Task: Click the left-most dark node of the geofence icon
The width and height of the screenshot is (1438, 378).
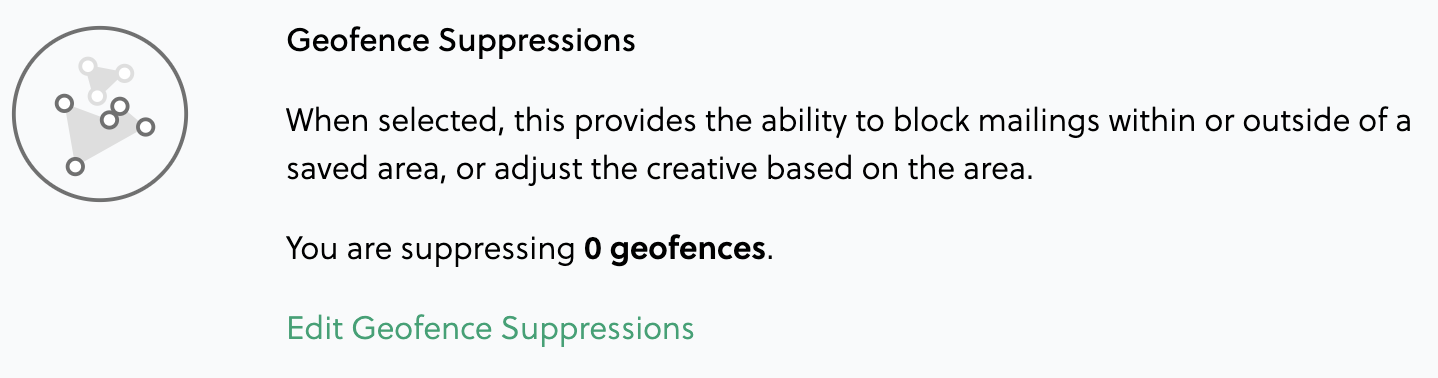Action: (64, 103)
